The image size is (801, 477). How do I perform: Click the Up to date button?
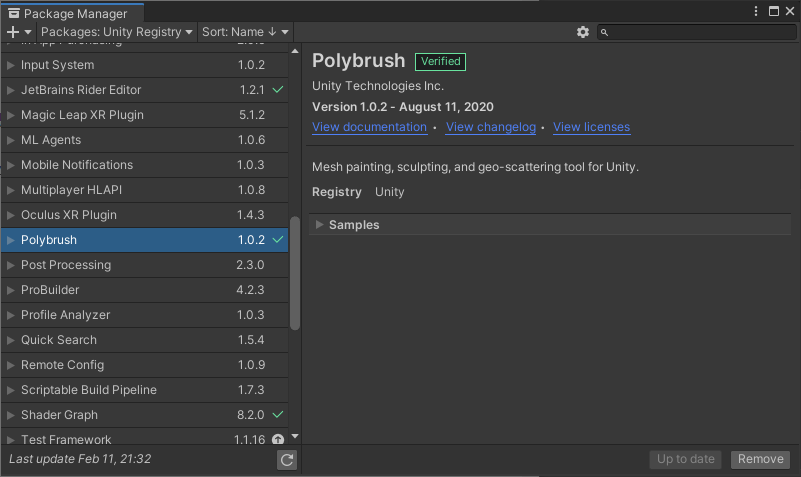click(x=686, y=459)
